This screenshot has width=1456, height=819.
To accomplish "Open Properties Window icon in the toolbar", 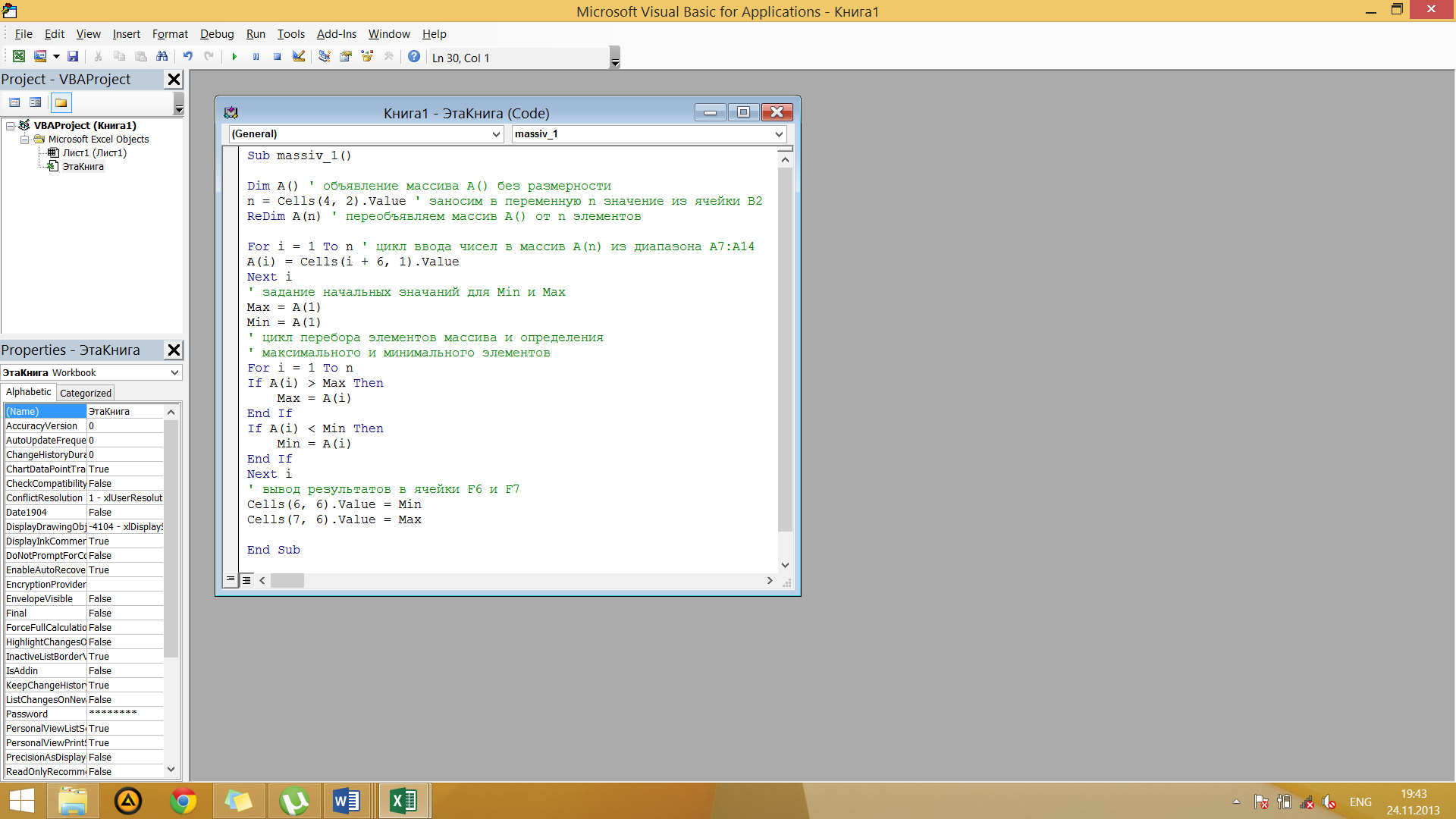I will point(346,56).
